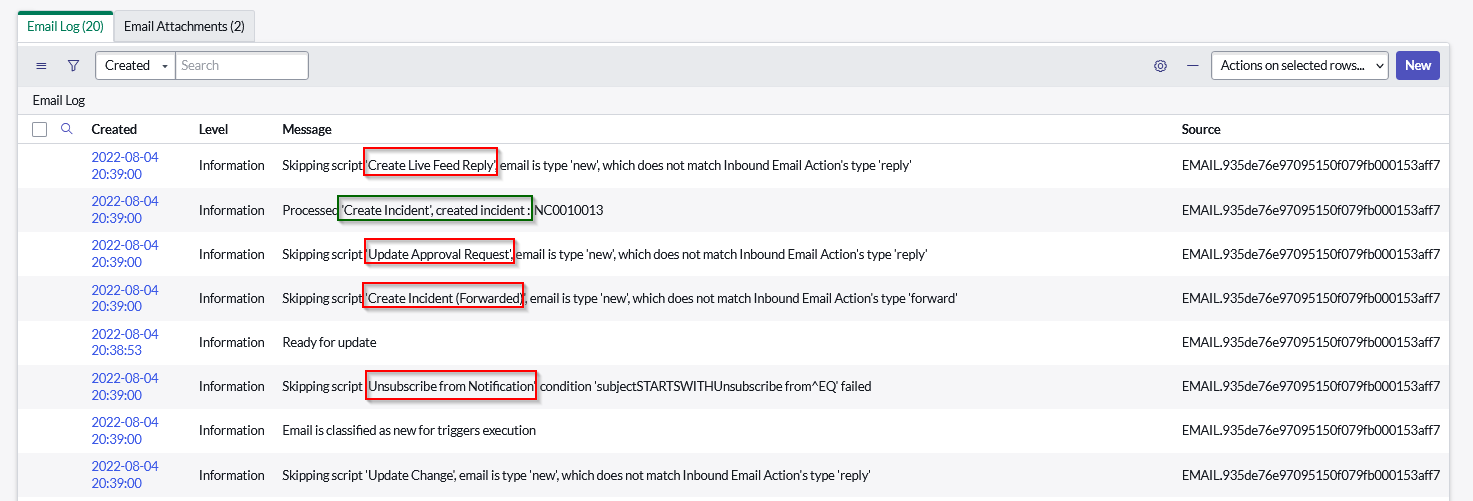Click Source value in Create Incident (Forwarded) row
The width and height of the screenshot is (1473, 501).
pos(1311,298)
